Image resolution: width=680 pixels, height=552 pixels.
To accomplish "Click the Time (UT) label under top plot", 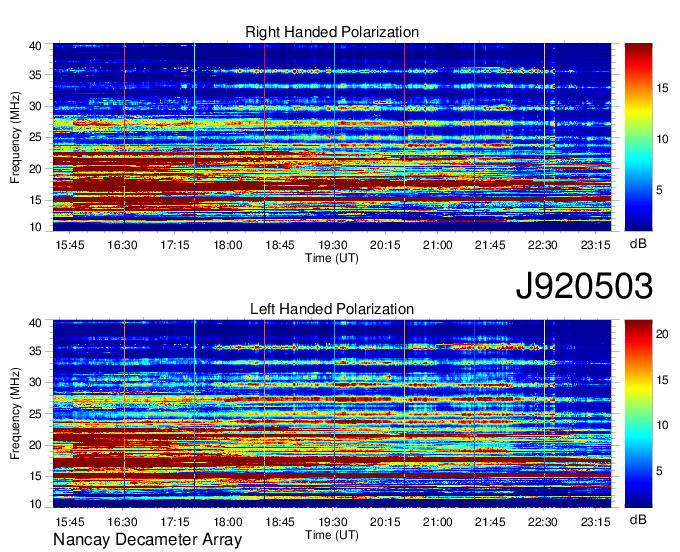I will click(x=332, y=258).
